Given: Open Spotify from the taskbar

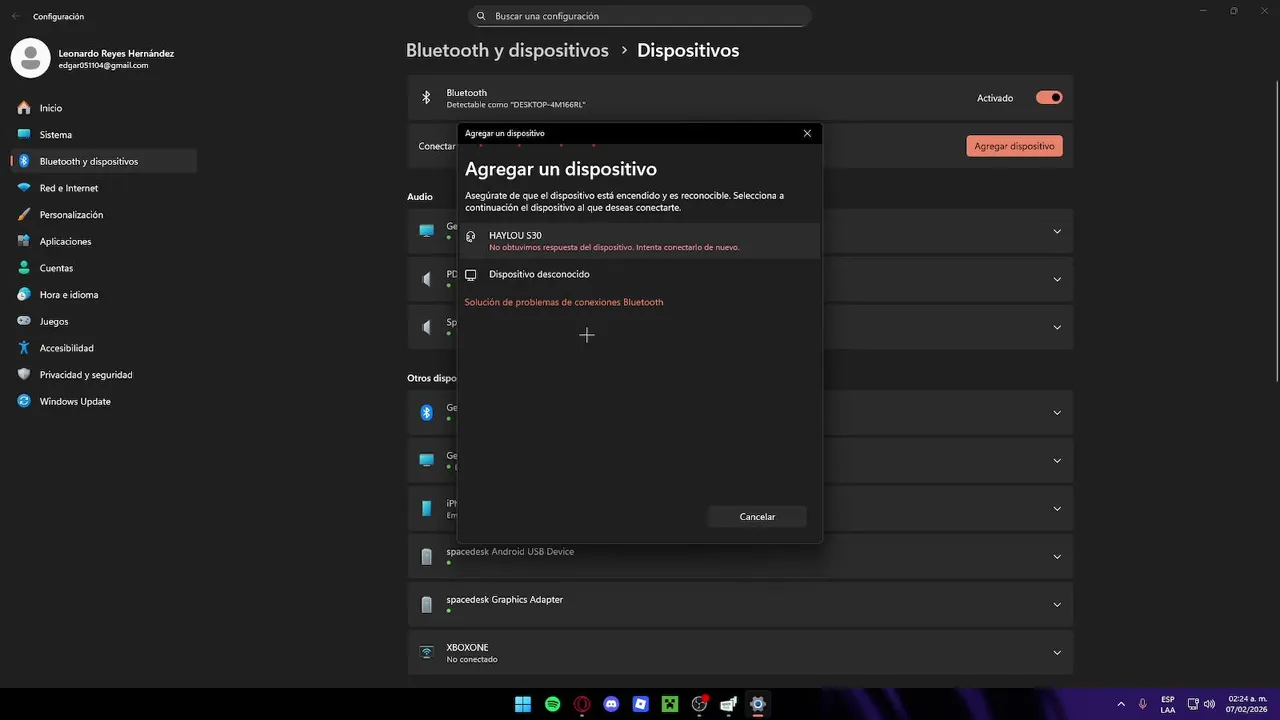Looking at the screenshot, I should click(x=553, y=704).
